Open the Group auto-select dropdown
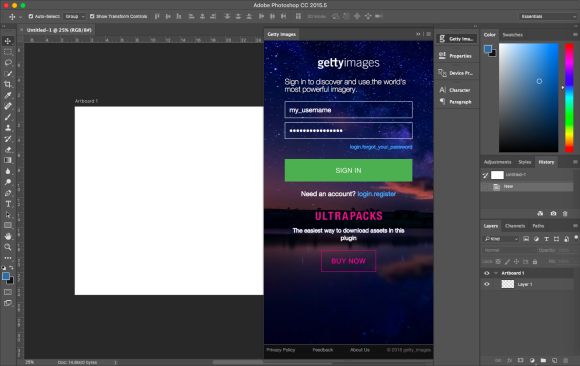580x366 pixels. tap(74, 16)
